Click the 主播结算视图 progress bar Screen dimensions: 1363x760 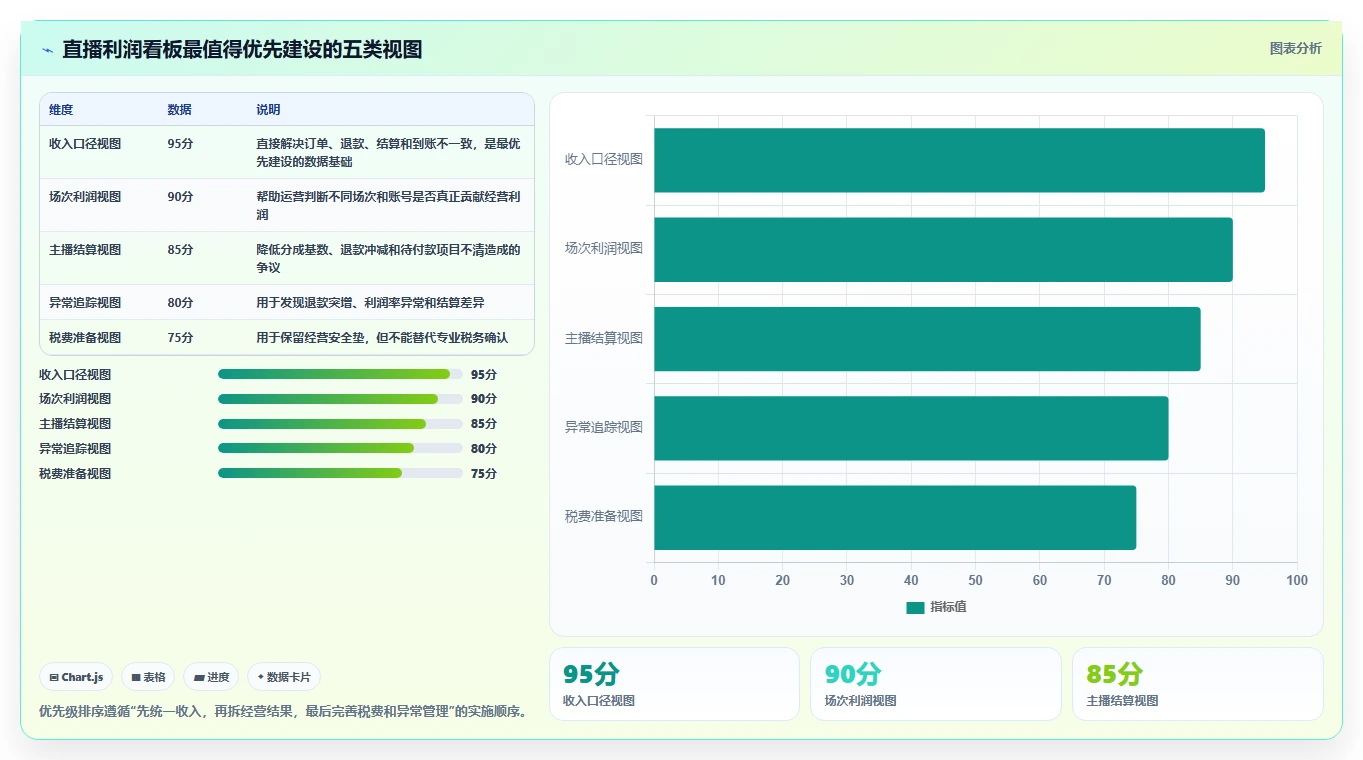[x=340, y=424]
